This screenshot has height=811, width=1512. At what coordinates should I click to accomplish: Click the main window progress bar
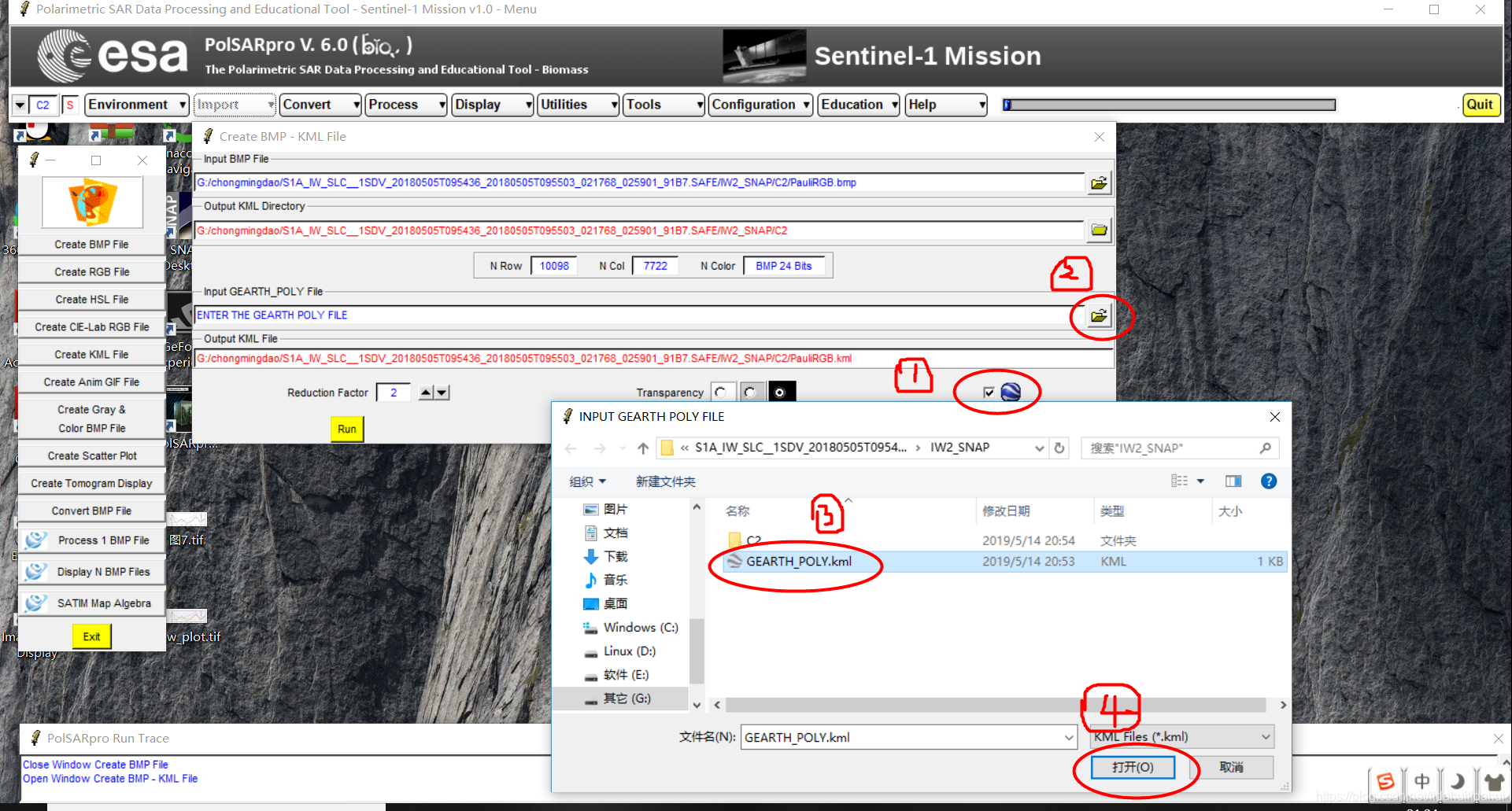point(1169,105)
